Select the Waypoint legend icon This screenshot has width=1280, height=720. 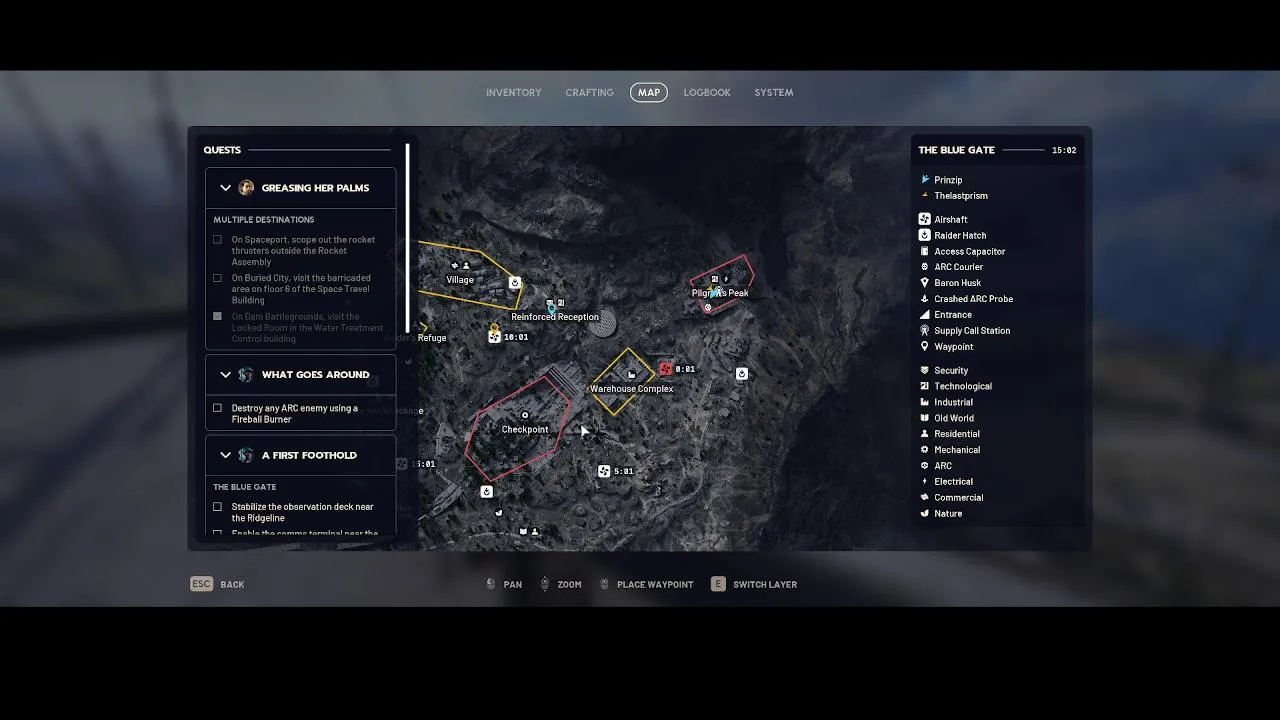(x=925, y=346)
